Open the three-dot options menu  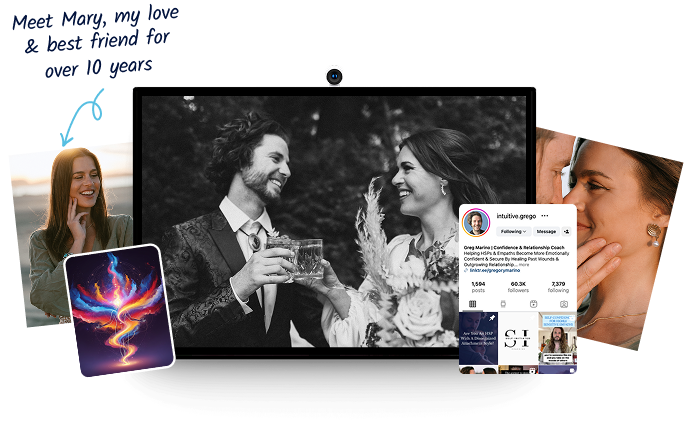[x=545, y=215]
